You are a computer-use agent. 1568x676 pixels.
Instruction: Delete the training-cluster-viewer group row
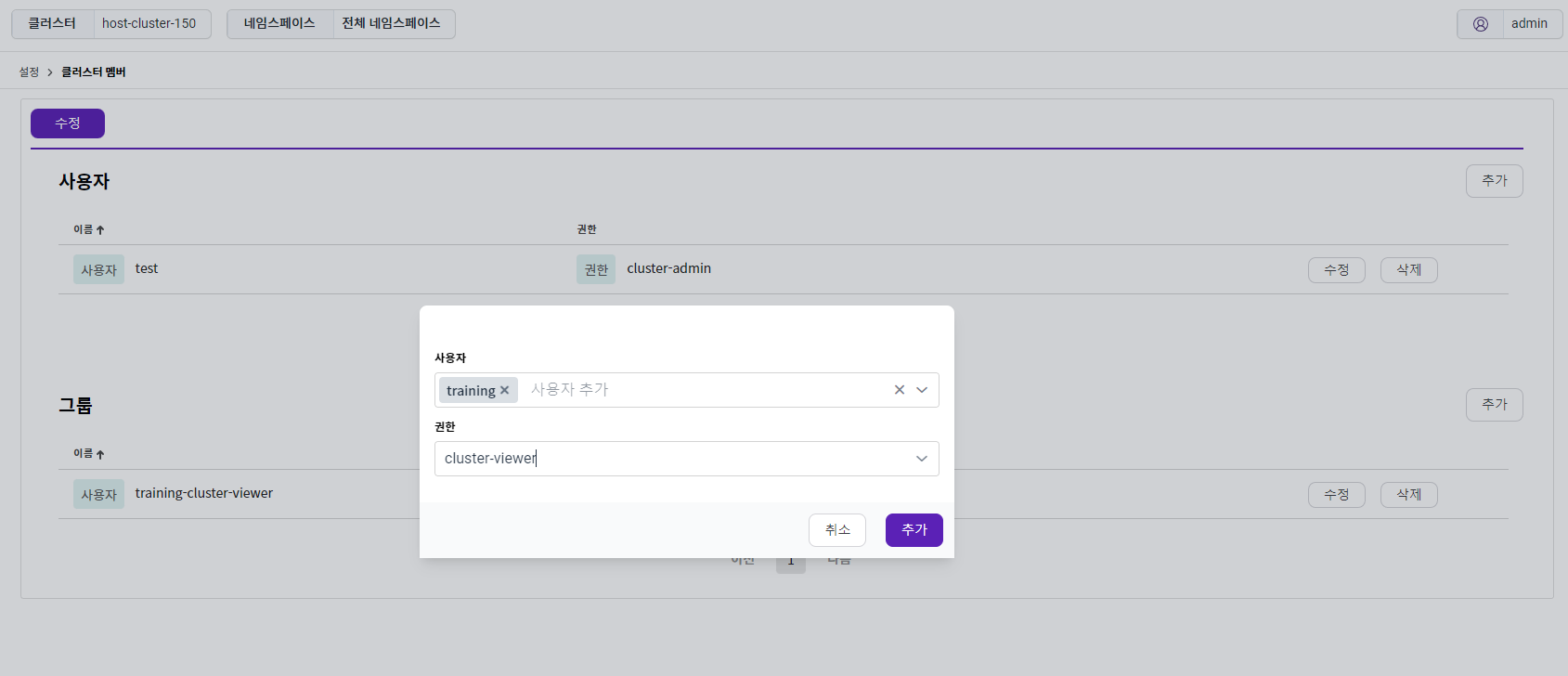(1409, 495)
